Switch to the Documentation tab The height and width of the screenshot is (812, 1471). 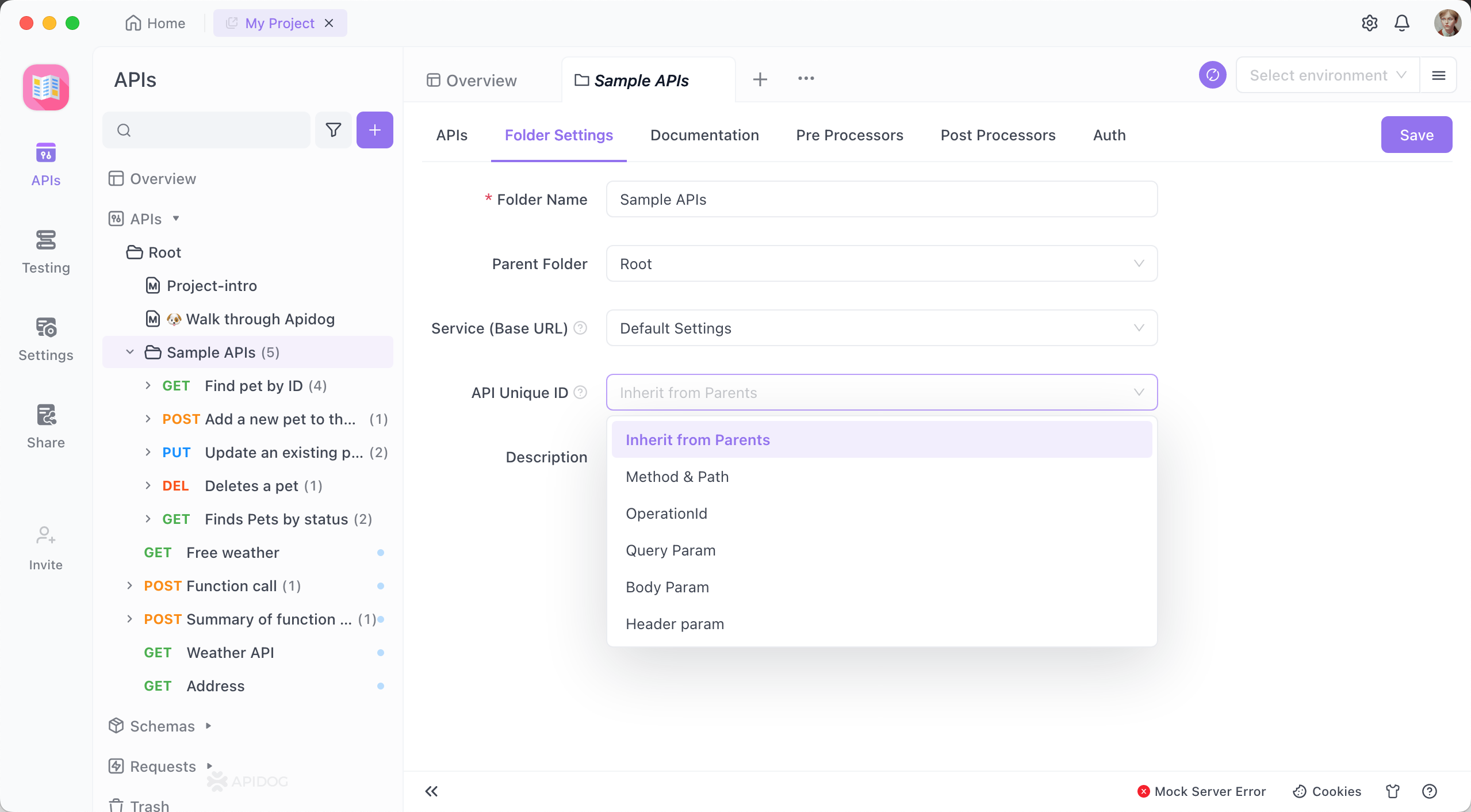(704, 135)
